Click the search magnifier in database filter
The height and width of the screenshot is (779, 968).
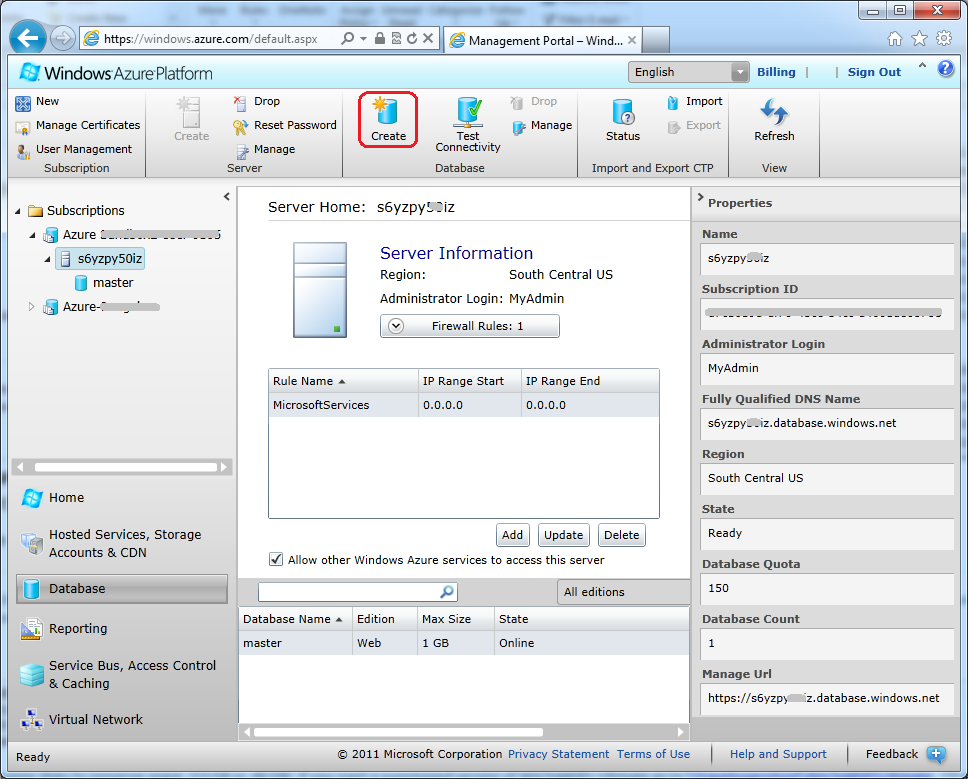[x=446, y=592]
